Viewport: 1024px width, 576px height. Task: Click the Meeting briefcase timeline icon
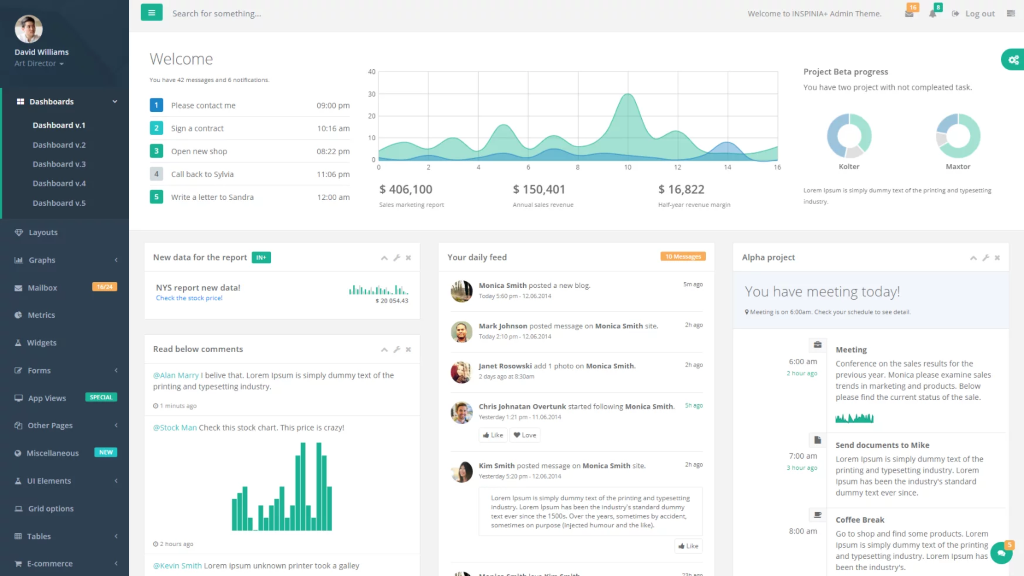[x=817, y=345]
